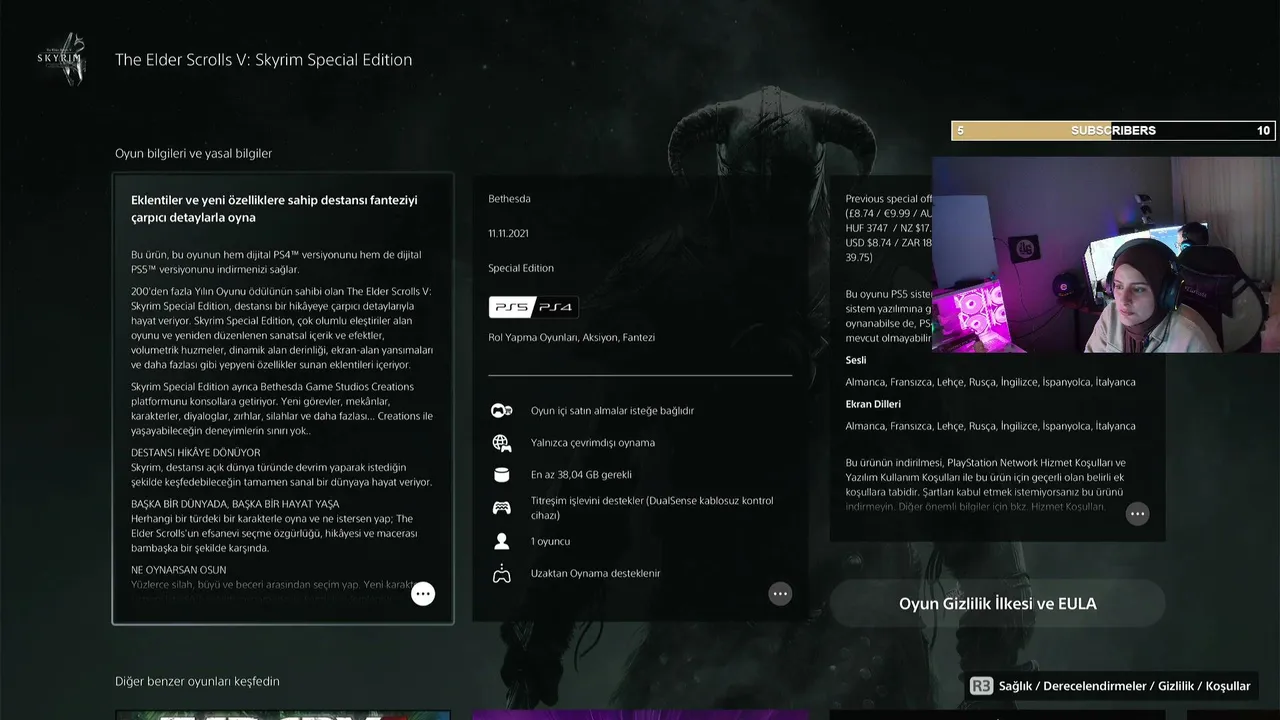The image size is (1280, 720).
Task: Click the Ekran Dilleri heading
Action: [x=873, y=404]
